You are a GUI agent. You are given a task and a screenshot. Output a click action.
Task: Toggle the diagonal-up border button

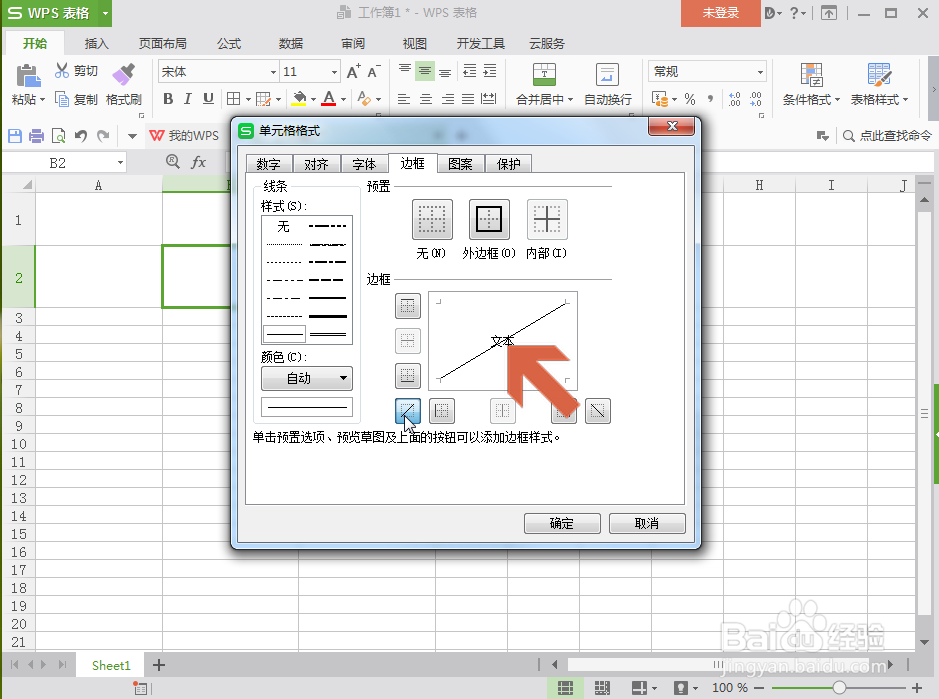click(408, 411)
